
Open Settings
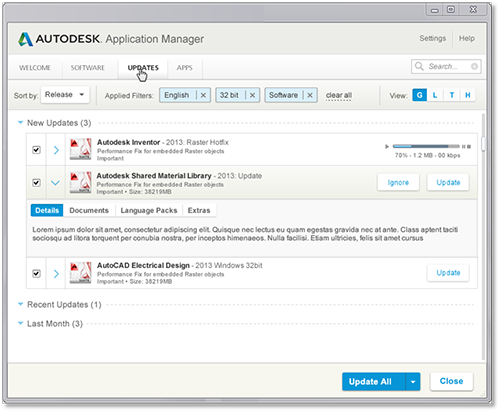click(432, 38)
